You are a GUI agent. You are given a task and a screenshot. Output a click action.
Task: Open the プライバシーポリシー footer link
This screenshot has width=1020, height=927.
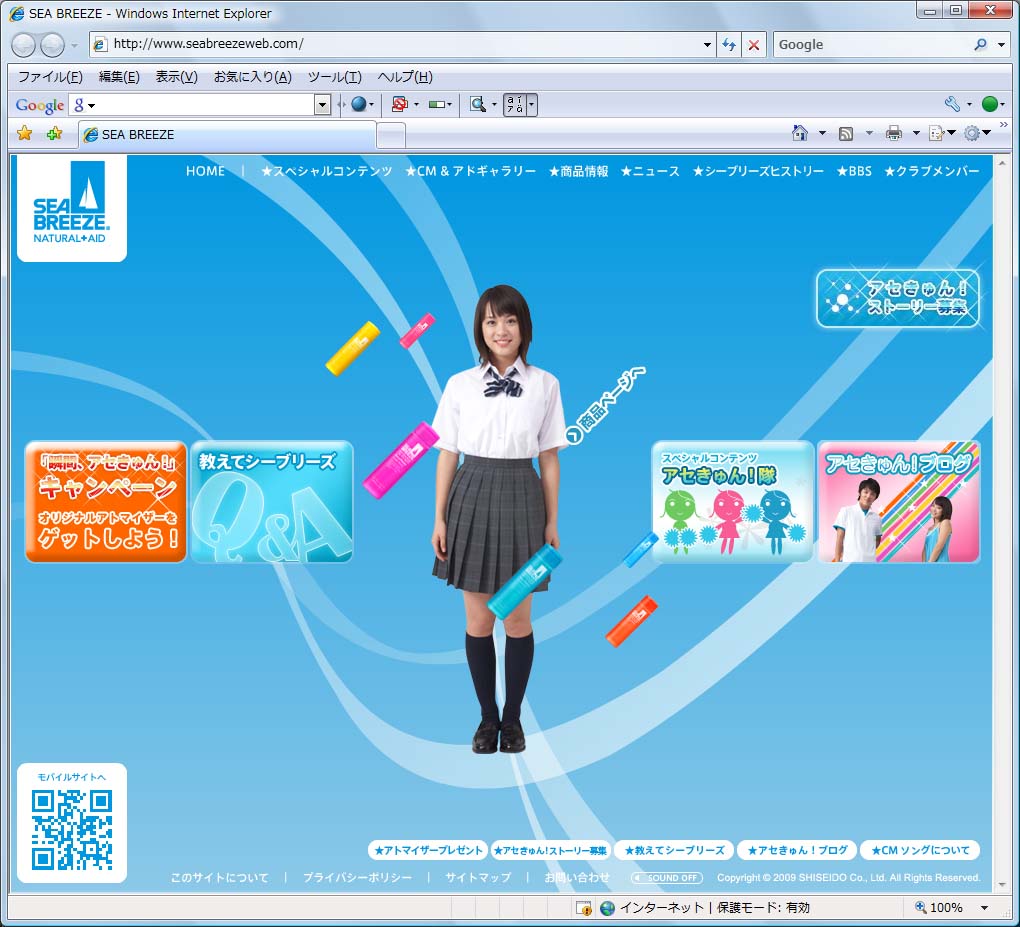pos(357,878)
